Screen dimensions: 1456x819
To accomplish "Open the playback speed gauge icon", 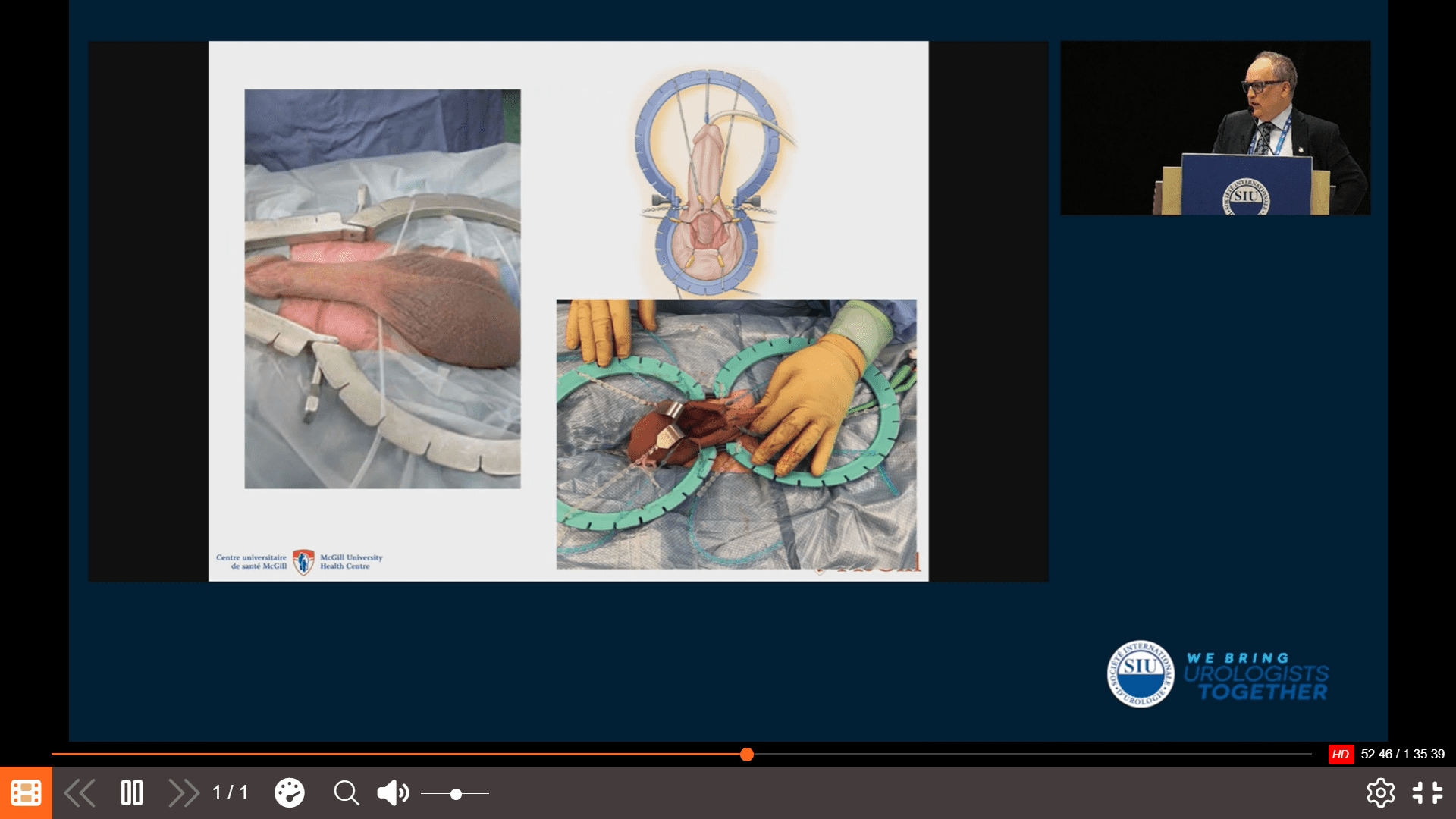I will pos(289,793).
